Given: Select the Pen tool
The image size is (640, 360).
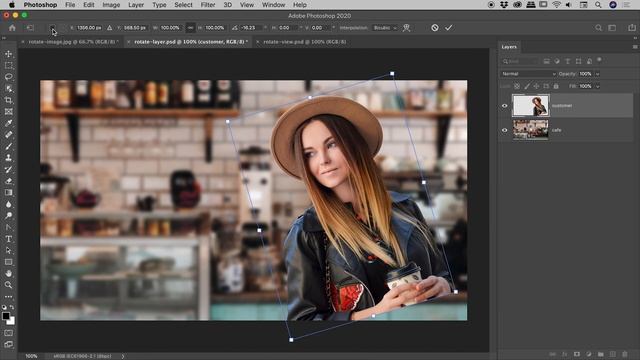Looking at the screenshot, I should [x=8, y=227].
